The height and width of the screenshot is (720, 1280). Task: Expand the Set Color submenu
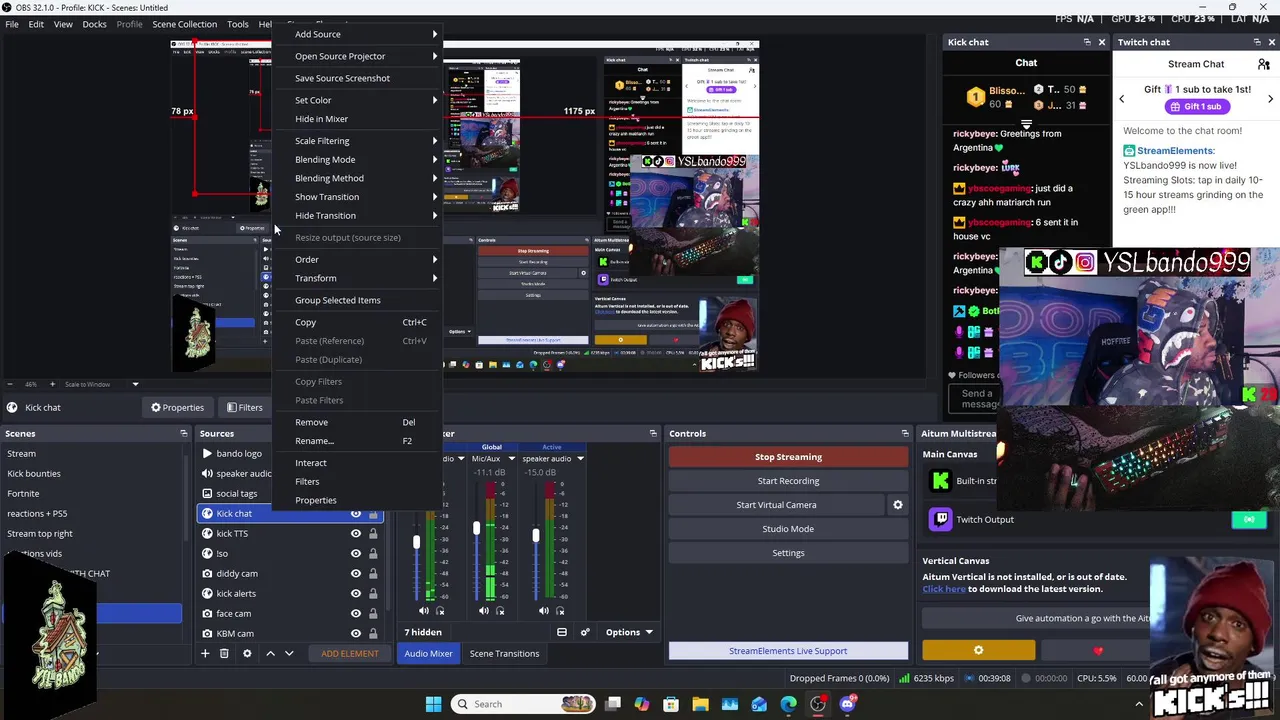point(357,100)
